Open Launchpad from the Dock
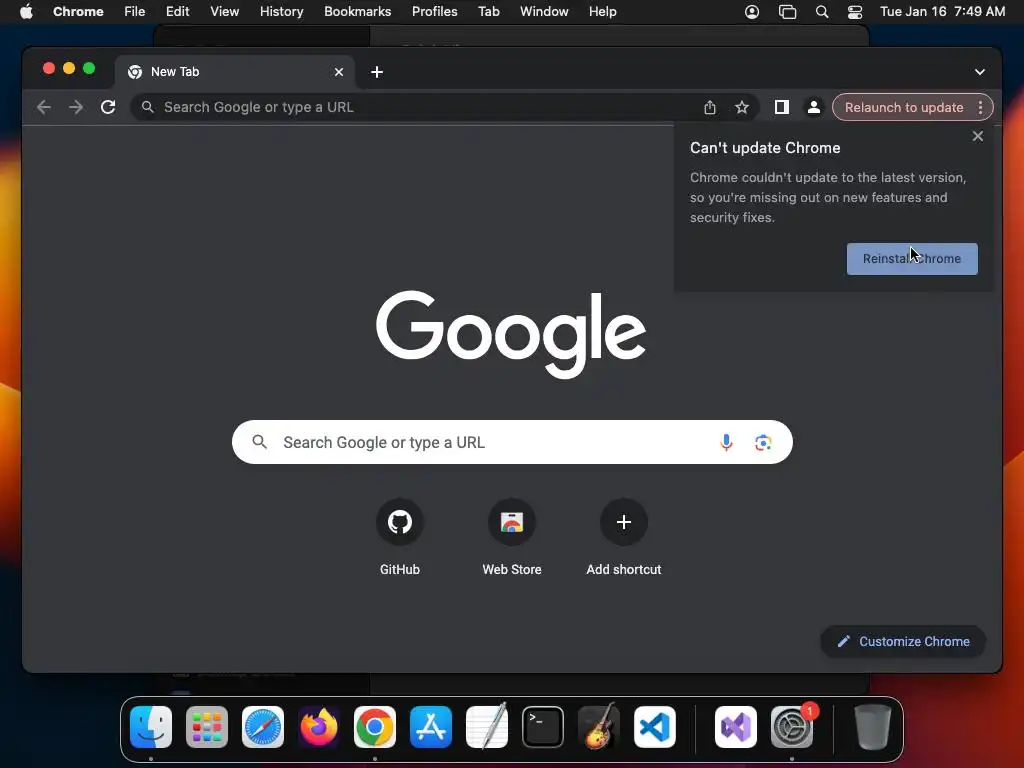 tap(207, 727)
